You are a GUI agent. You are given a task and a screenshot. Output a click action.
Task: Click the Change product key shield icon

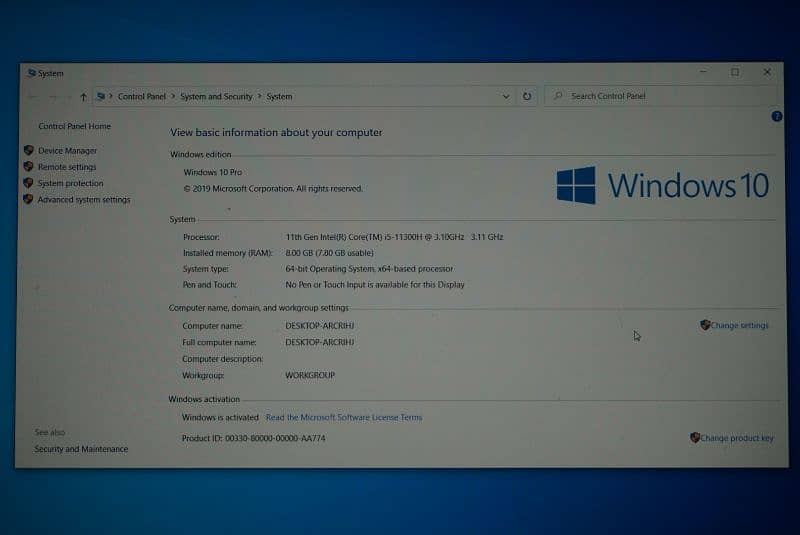pyautogui.click(x=695, y=438)
